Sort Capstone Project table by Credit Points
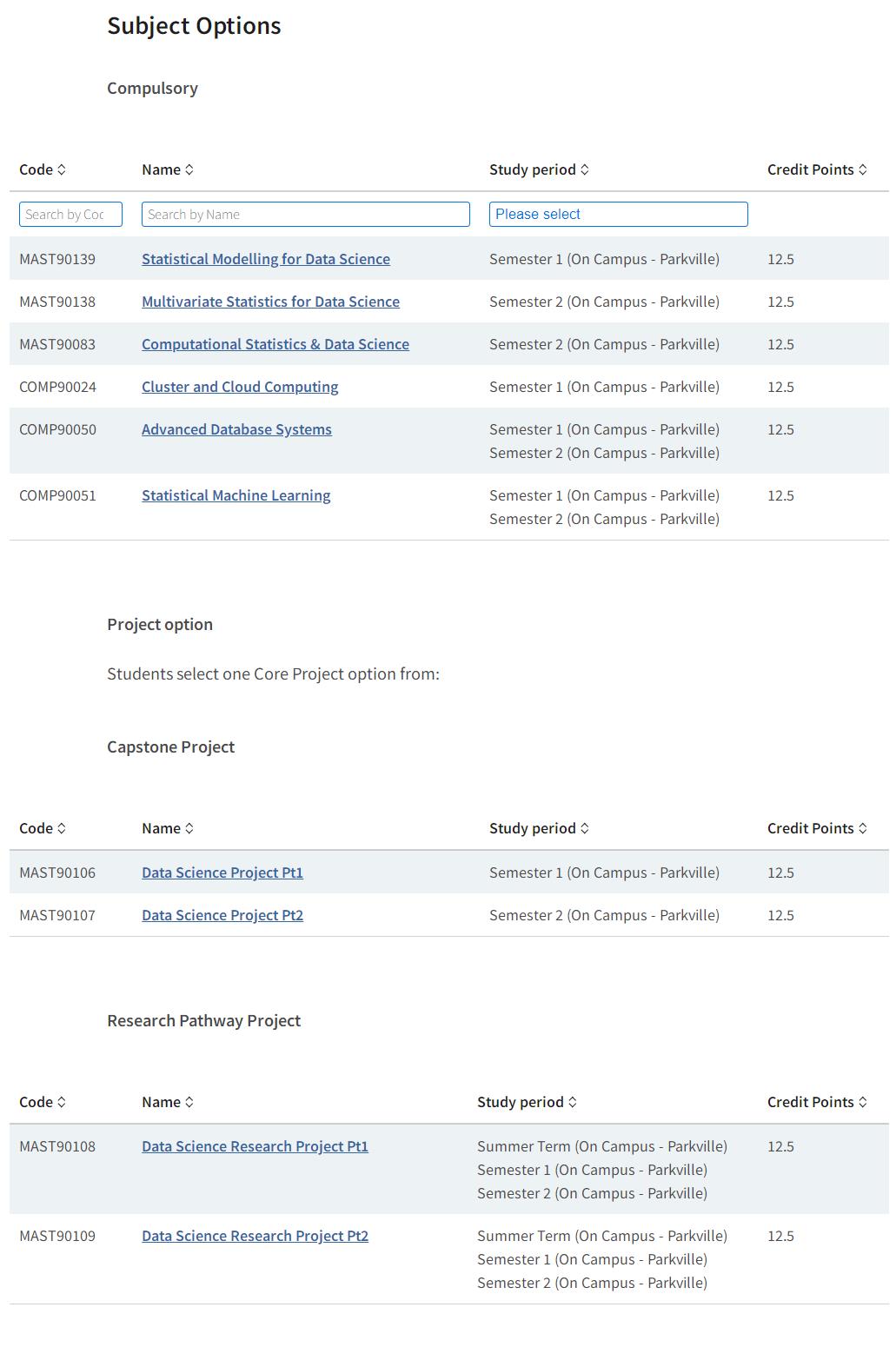Screen dimensions: 896x1347 tap(817, 828)
